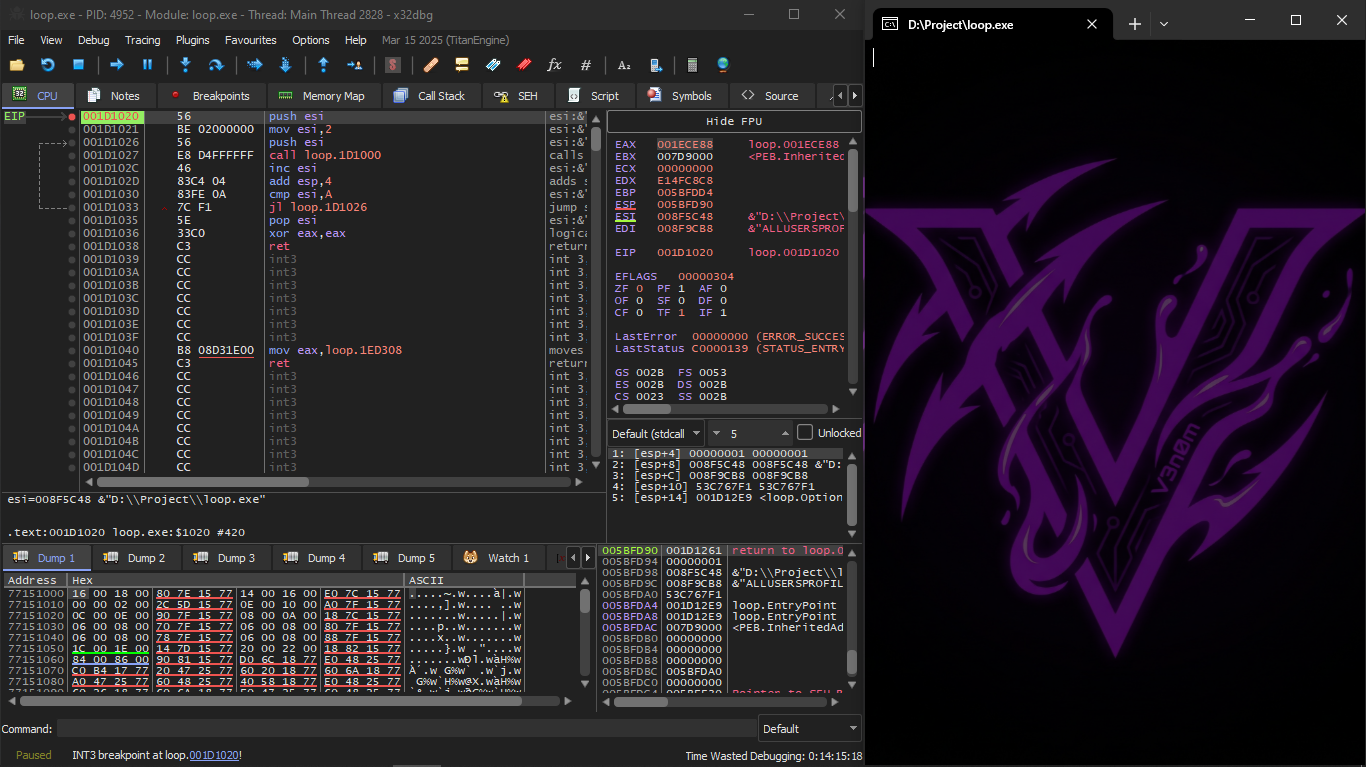The image size is (1366, 767).
Task: Click the 001D1020 address link in status bar
Action: [213, 756]
